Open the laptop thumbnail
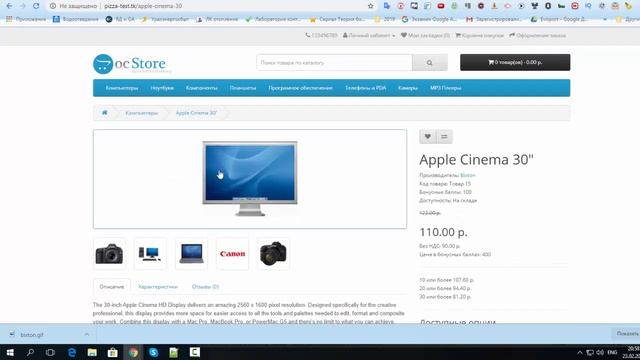 click(191, 254)
